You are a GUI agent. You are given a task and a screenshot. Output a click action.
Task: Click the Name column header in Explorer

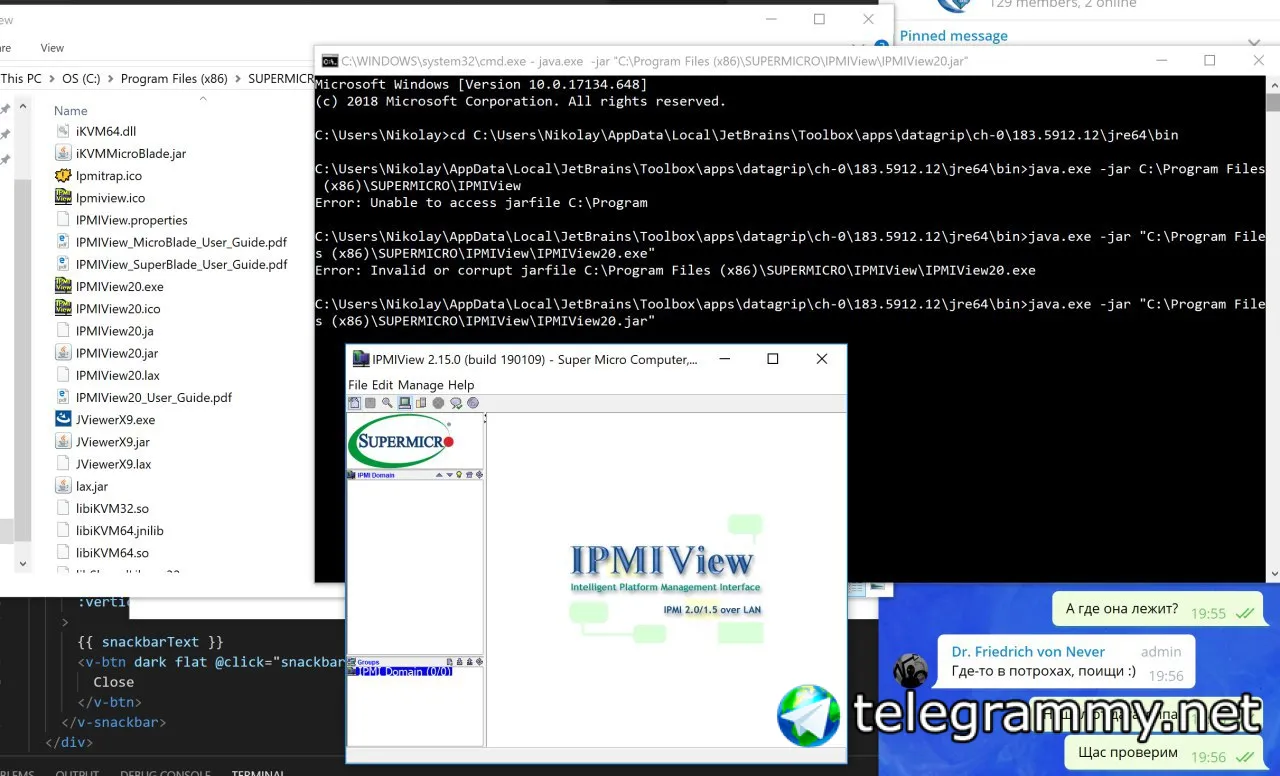[71, 111]
